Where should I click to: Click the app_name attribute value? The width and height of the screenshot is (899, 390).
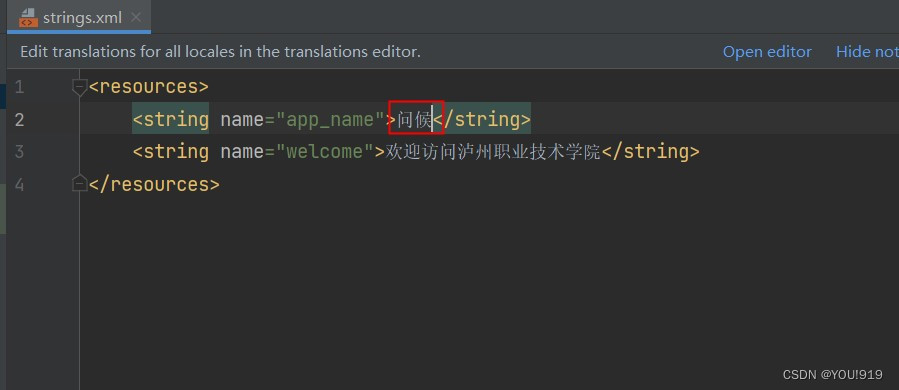(x=330, y=120)
